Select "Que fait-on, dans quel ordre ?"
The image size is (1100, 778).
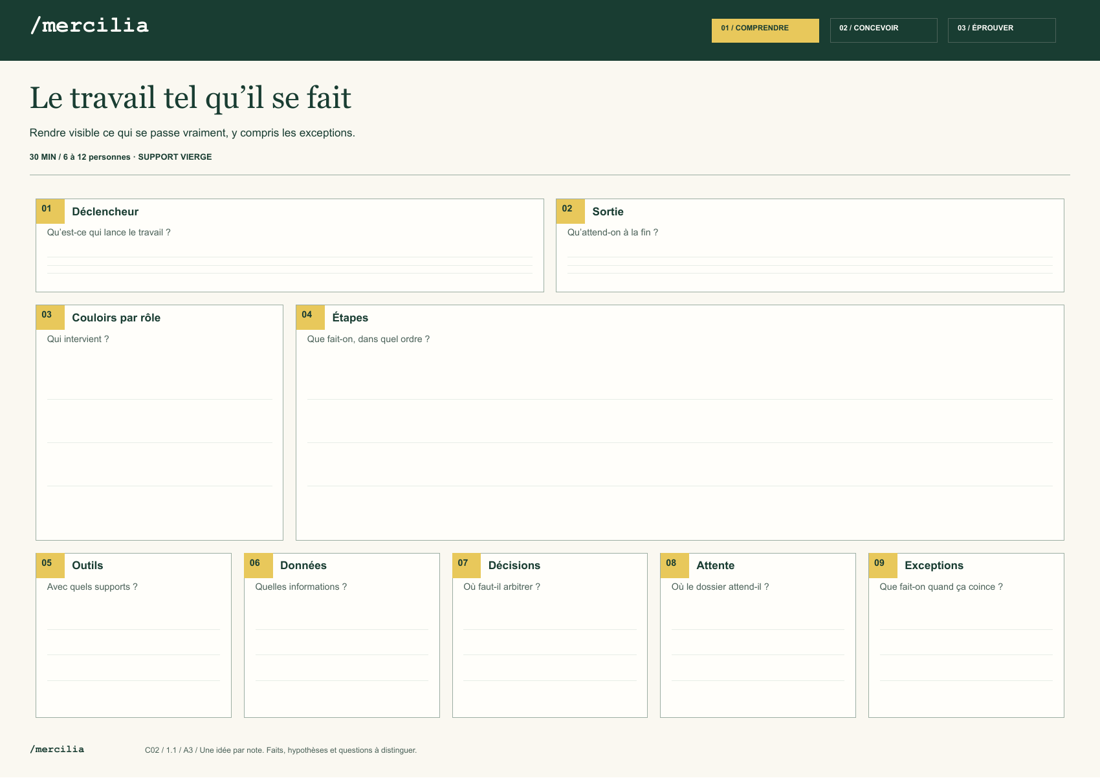click(368, 339)
